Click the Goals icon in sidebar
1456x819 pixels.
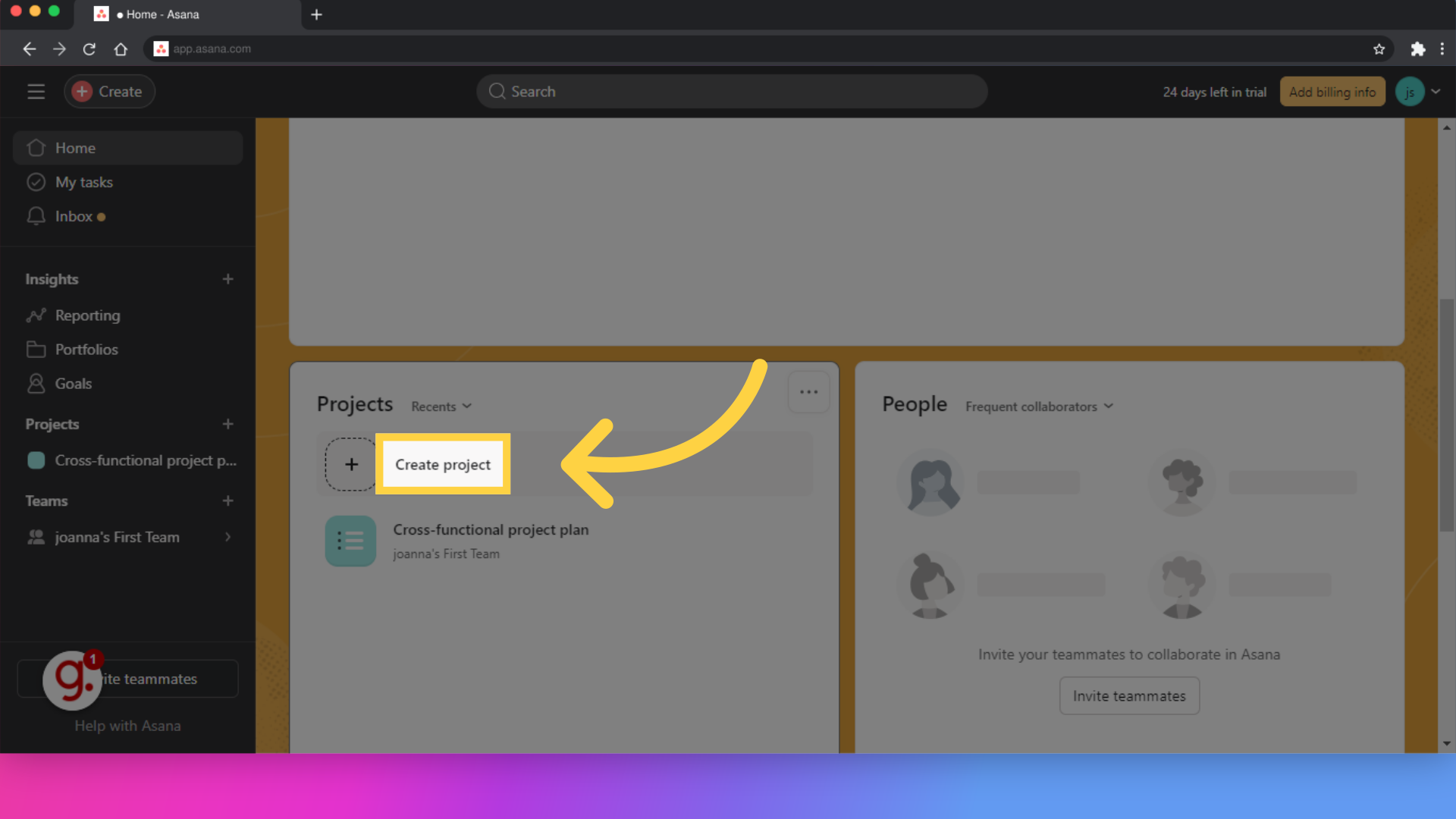point(35,383)
